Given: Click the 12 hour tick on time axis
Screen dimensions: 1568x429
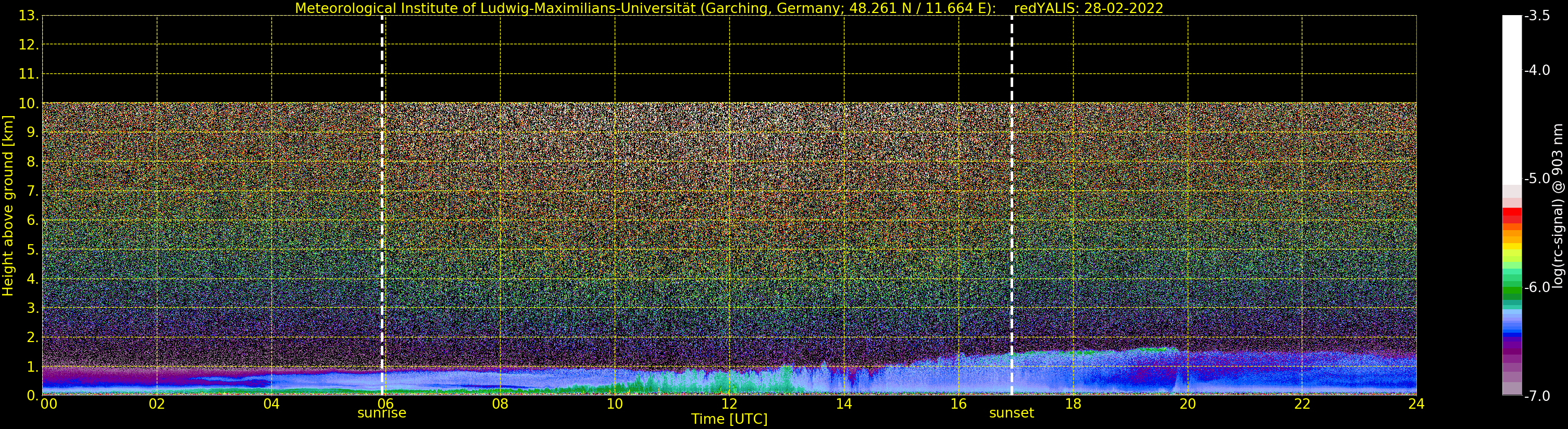Looking at the screenshot, I should click(x=729, y=403).
